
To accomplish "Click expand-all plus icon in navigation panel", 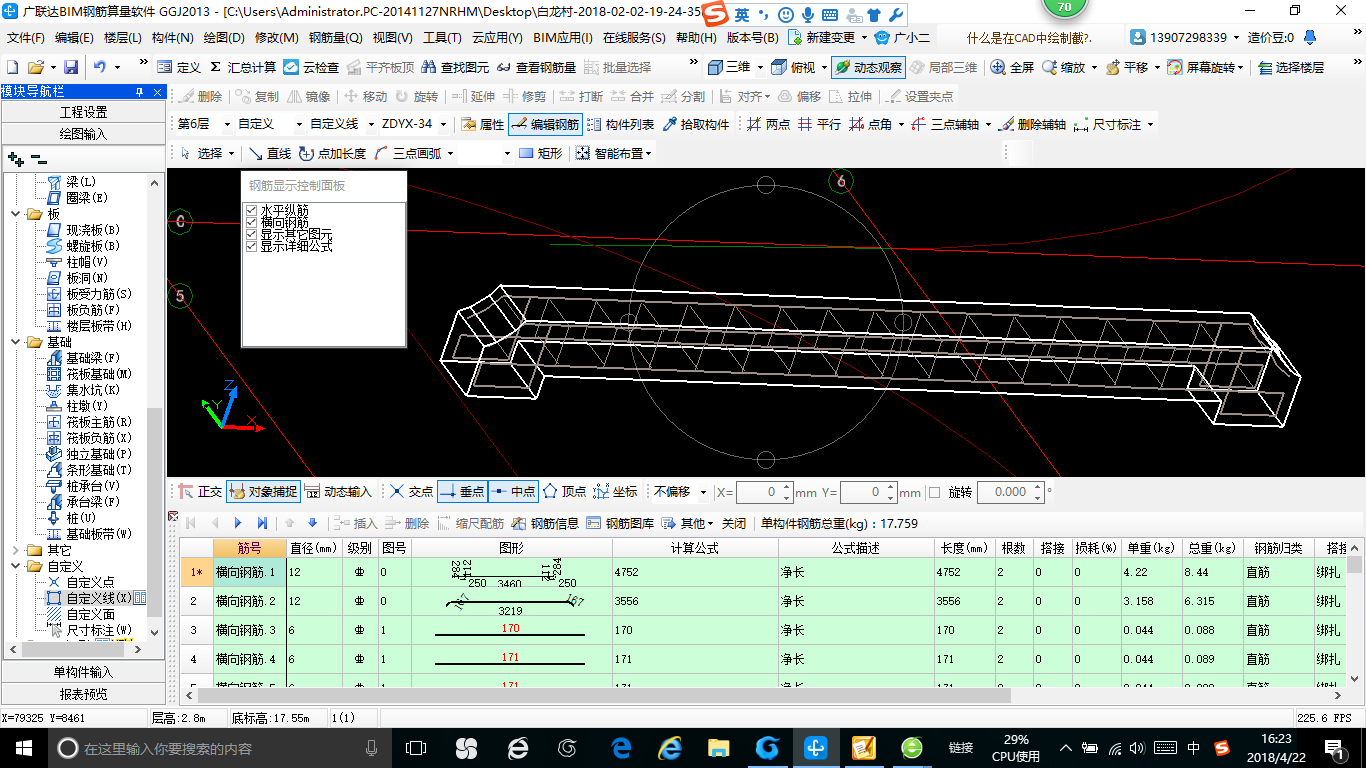I will click(x=15, y=159).
